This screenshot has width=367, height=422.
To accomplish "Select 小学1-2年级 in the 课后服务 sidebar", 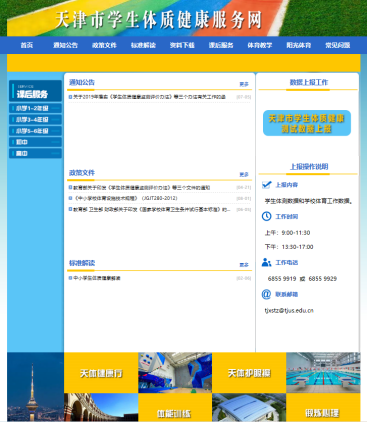I will click(x=35, y=108).
